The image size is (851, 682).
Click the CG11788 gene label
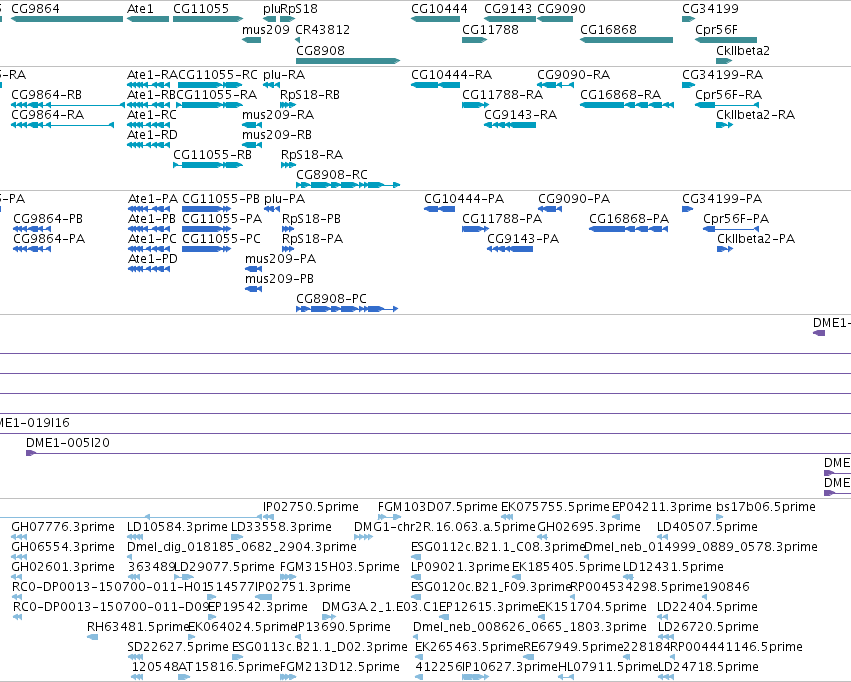coord(490,30)
